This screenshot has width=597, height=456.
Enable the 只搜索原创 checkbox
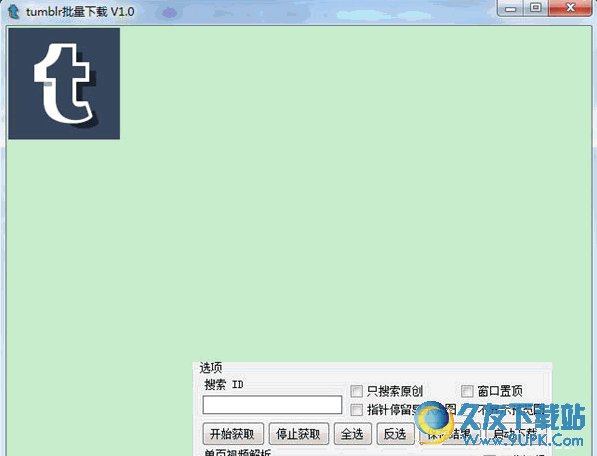[x=356, y=391]
